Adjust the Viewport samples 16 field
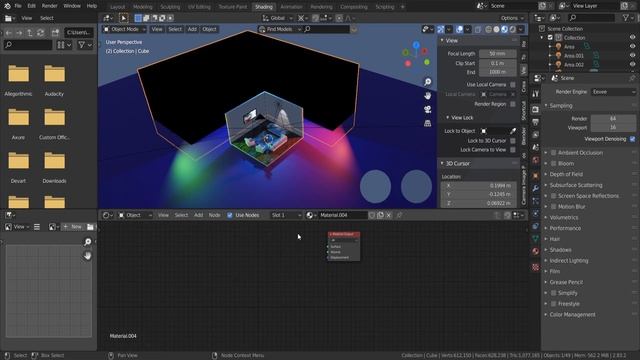The height and width of the screenshot is (360, 640). click(613, 128)
